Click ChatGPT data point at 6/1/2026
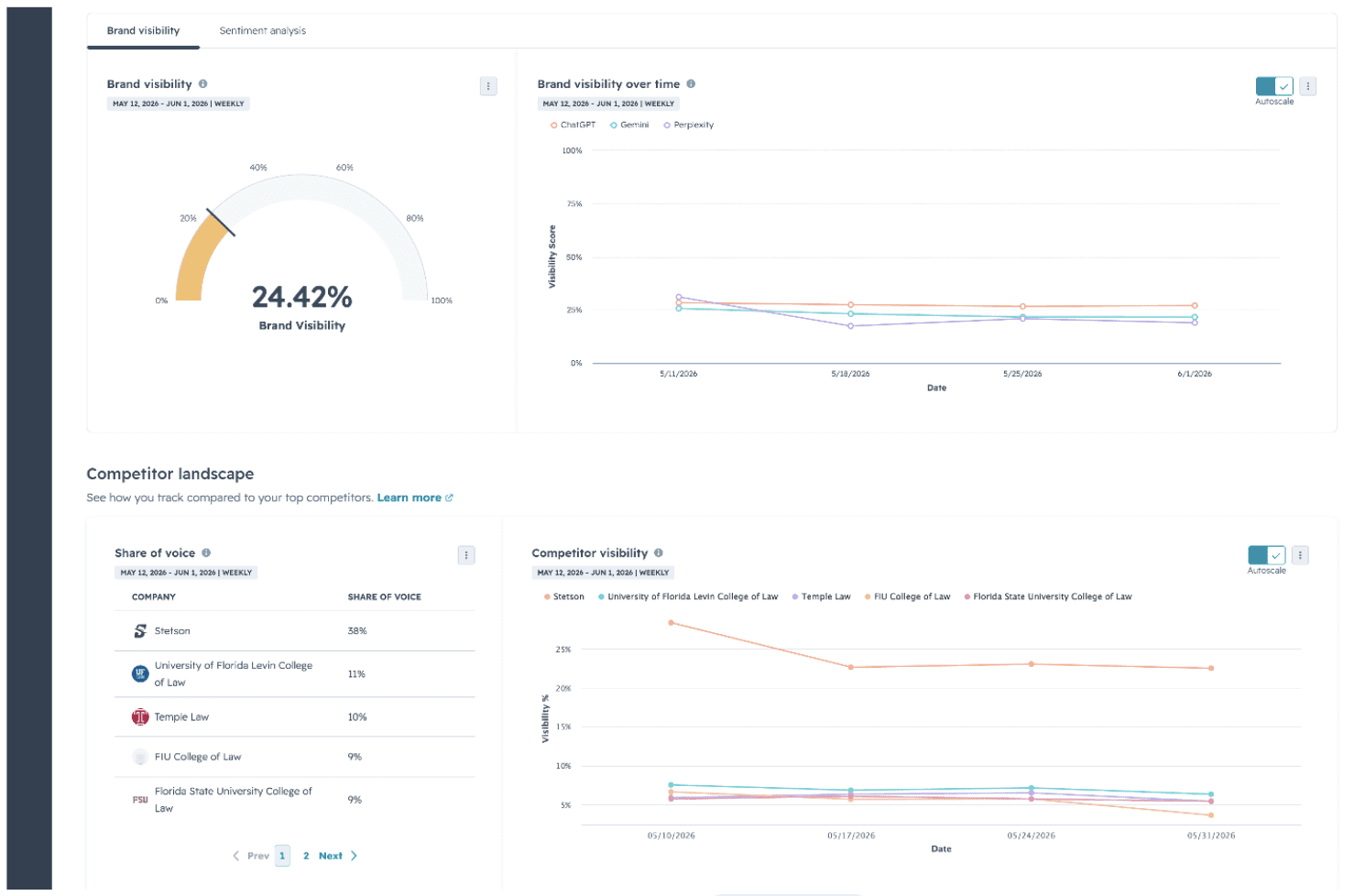 click(1195, 306)
